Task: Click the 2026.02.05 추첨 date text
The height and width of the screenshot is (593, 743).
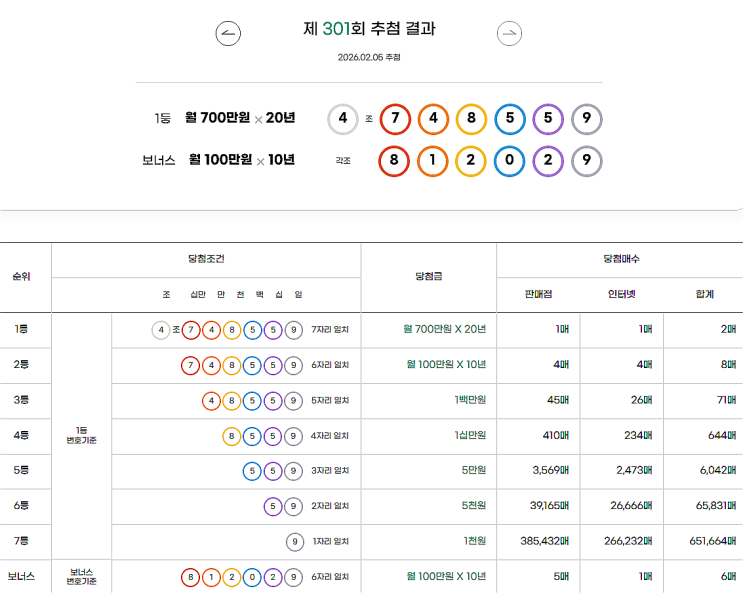Action: click(x=369, y=57)
